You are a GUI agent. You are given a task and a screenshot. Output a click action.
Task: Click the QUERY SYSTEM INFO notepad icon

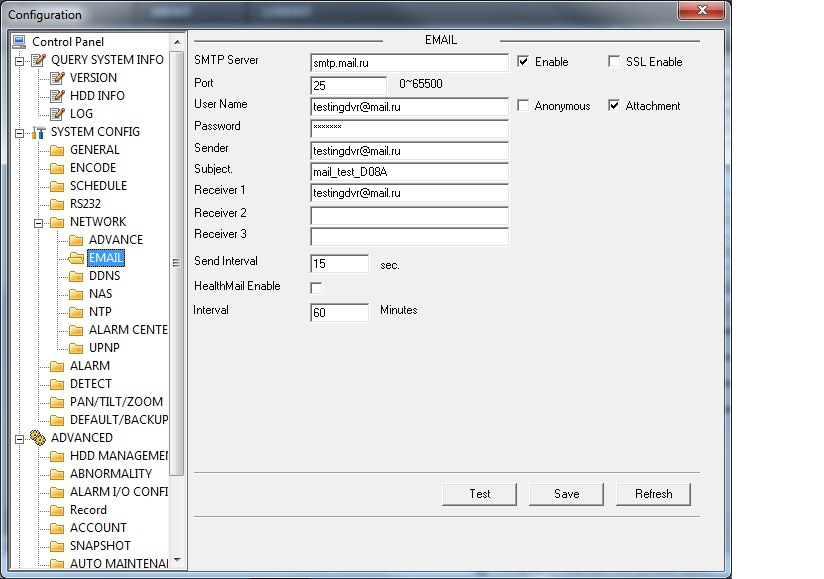pyautogui.click(x=38, y=60)
